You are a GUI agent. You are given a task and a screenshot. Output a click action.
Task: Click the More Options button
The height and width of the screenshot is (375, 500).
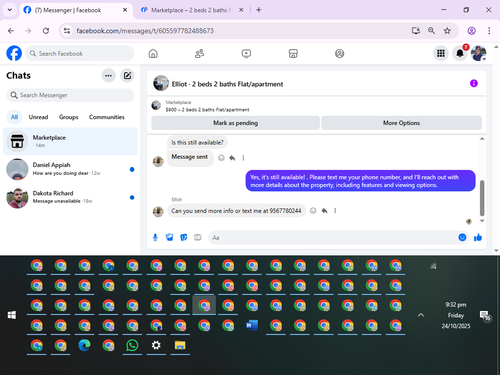point(401,123)
